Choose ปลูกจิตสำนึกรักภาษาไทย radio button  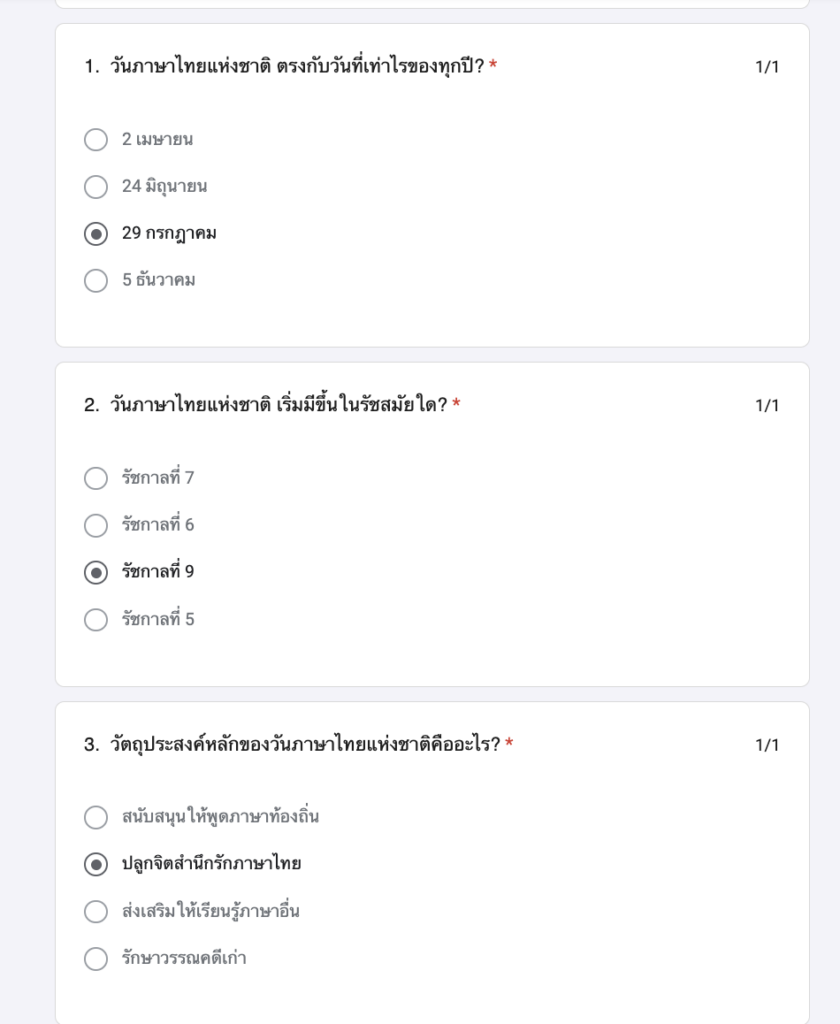[96, 864]
